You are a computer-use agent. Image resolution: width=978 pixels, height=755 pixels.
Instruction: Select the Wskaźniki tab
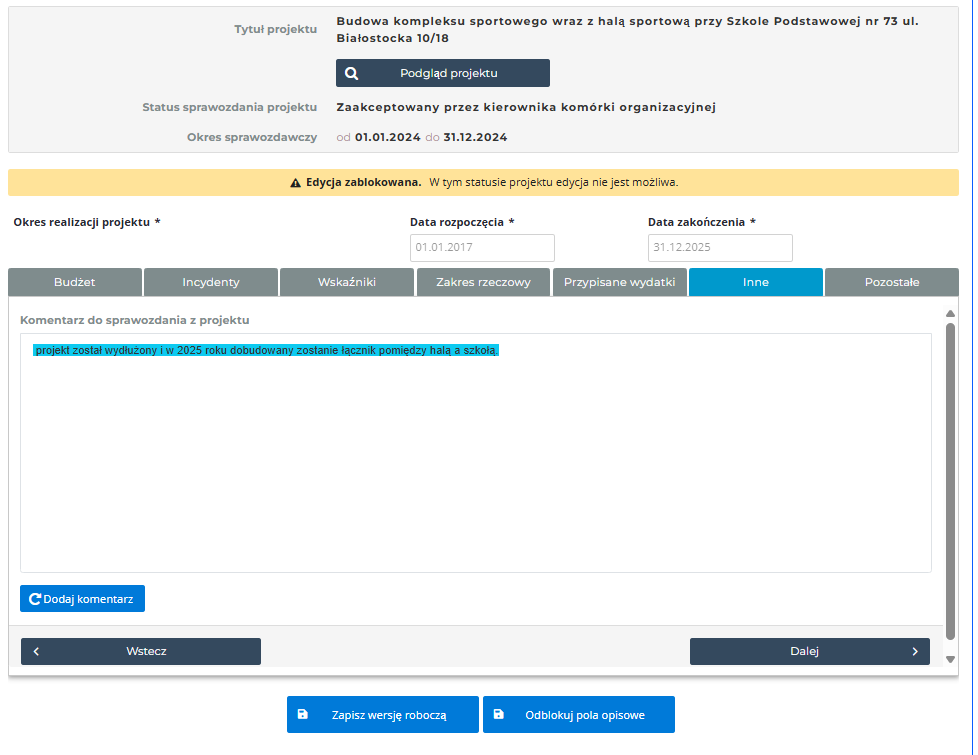347,282
